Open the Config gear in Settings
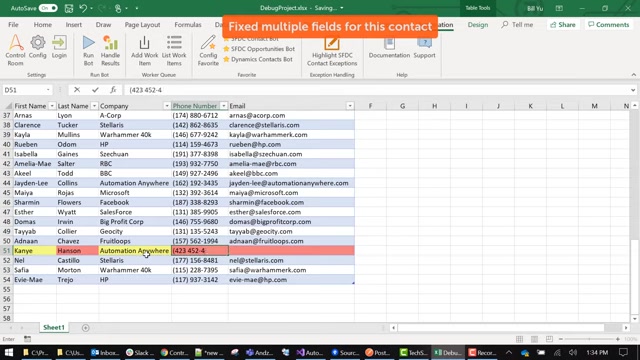Screen dimensions: 640x360 tap(38, 47)
